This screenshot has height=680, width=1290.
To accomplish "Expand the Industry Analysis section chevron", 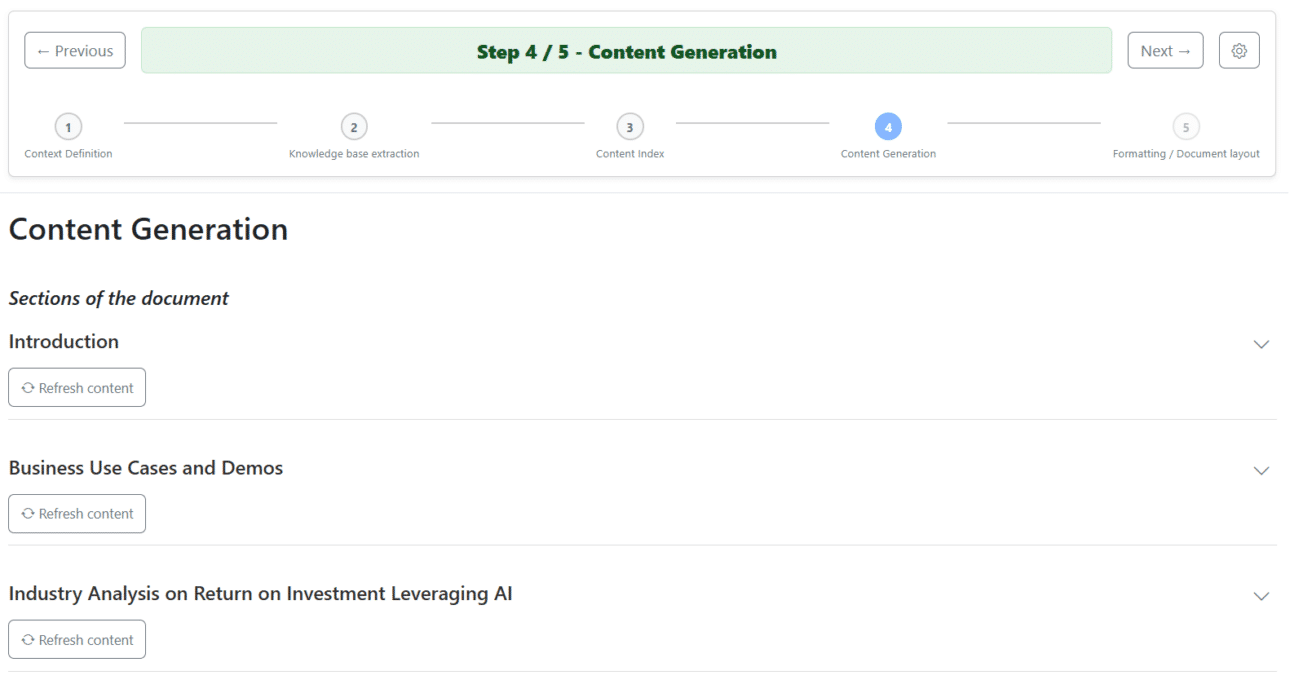I will (x=1261, y=596).
